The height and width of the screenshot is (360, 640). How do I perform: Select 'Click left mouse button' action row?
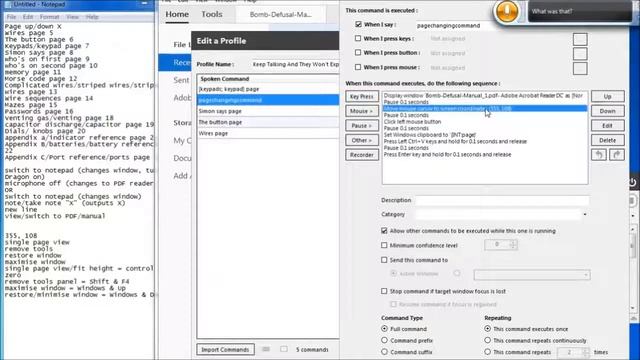point(485,122)
